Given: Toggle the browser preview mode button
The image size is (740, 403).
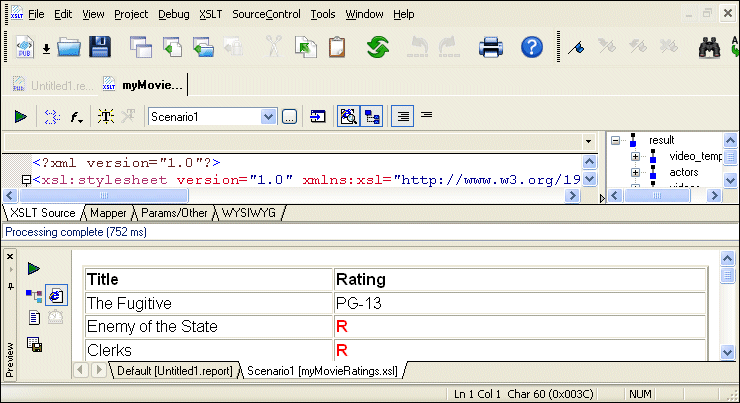Looking at the screenshot, I should [x=56, y=295].
